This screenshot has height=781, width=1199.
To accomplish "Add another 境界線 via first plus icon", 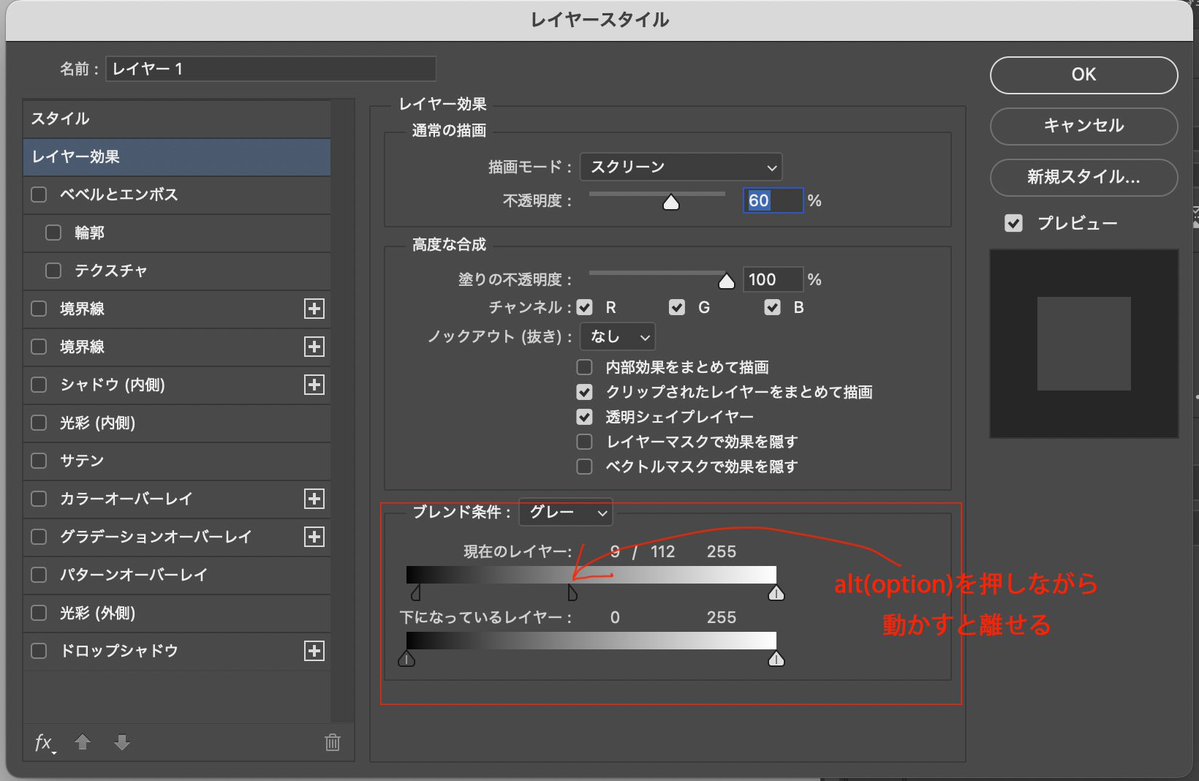I will pos(314,308).
